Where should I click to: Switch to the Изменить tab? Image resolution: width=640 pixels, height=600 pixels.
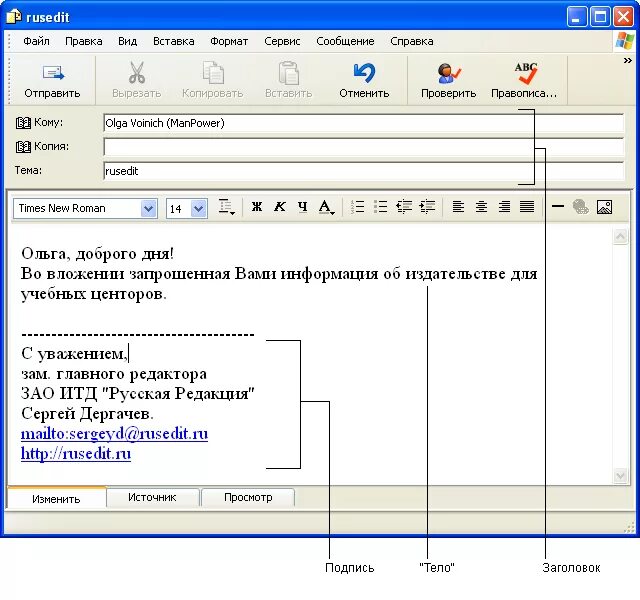tap(56, 498)
